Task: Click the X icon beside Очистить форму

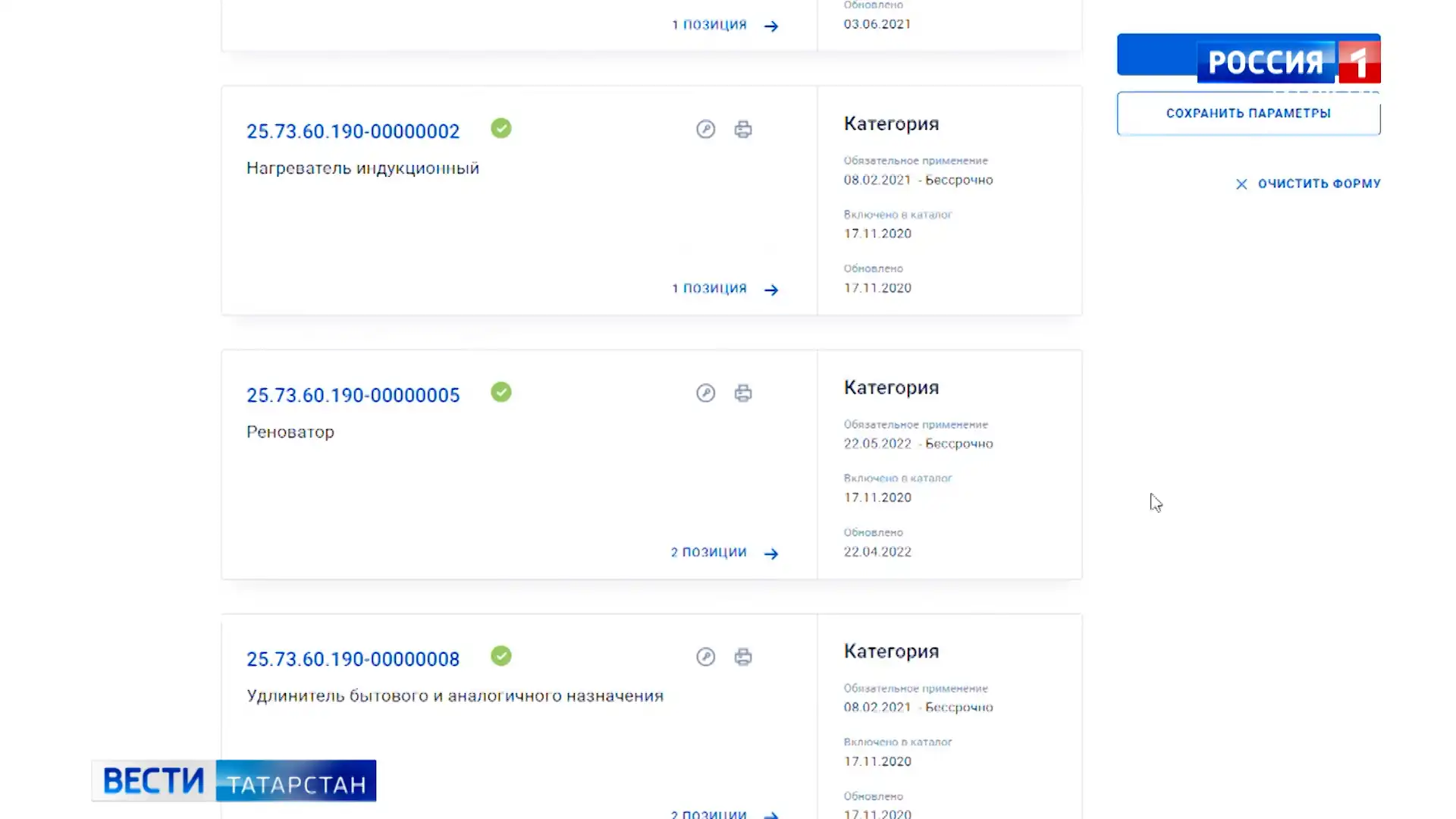Action: [1241, 184]
